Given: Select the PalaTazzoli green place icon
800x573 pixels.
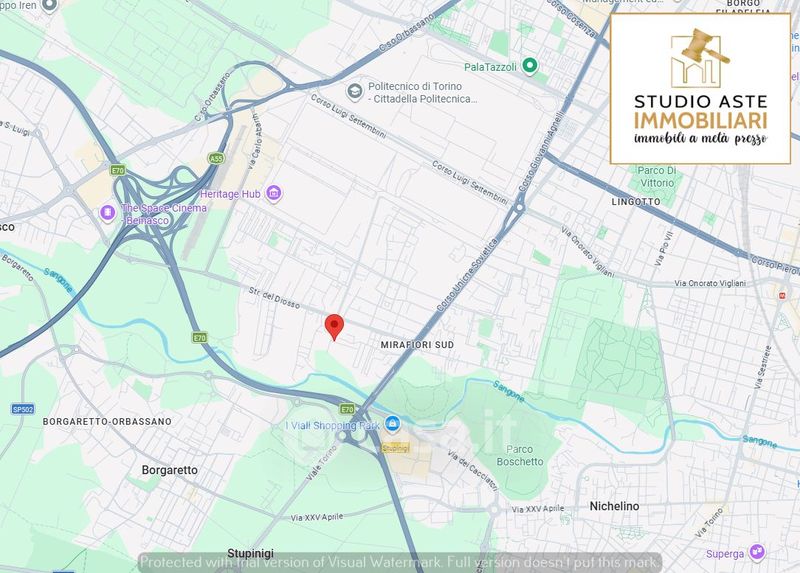Looking at the screenshot, I should [x=530, y=66].
